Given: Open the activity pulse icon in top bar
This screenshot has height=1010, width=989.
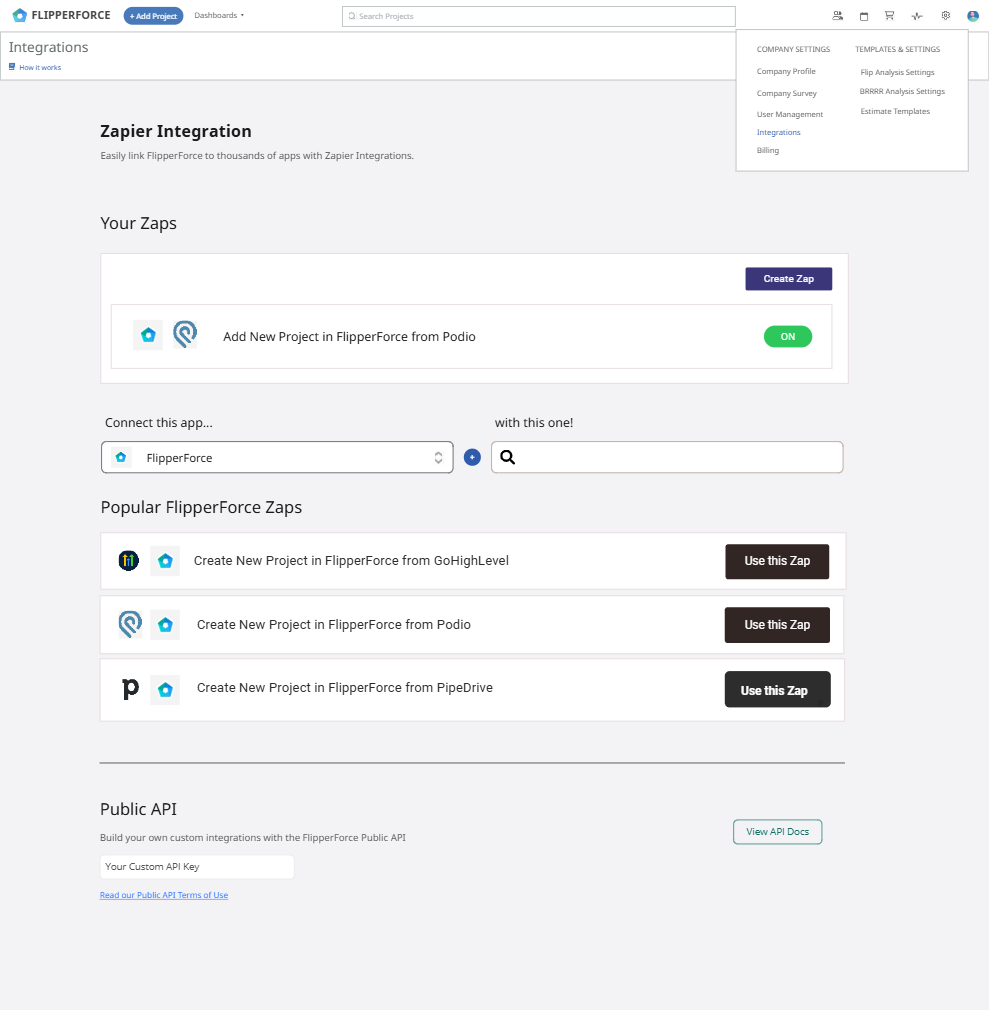Looking at the screenshot, I should (917, 16).
